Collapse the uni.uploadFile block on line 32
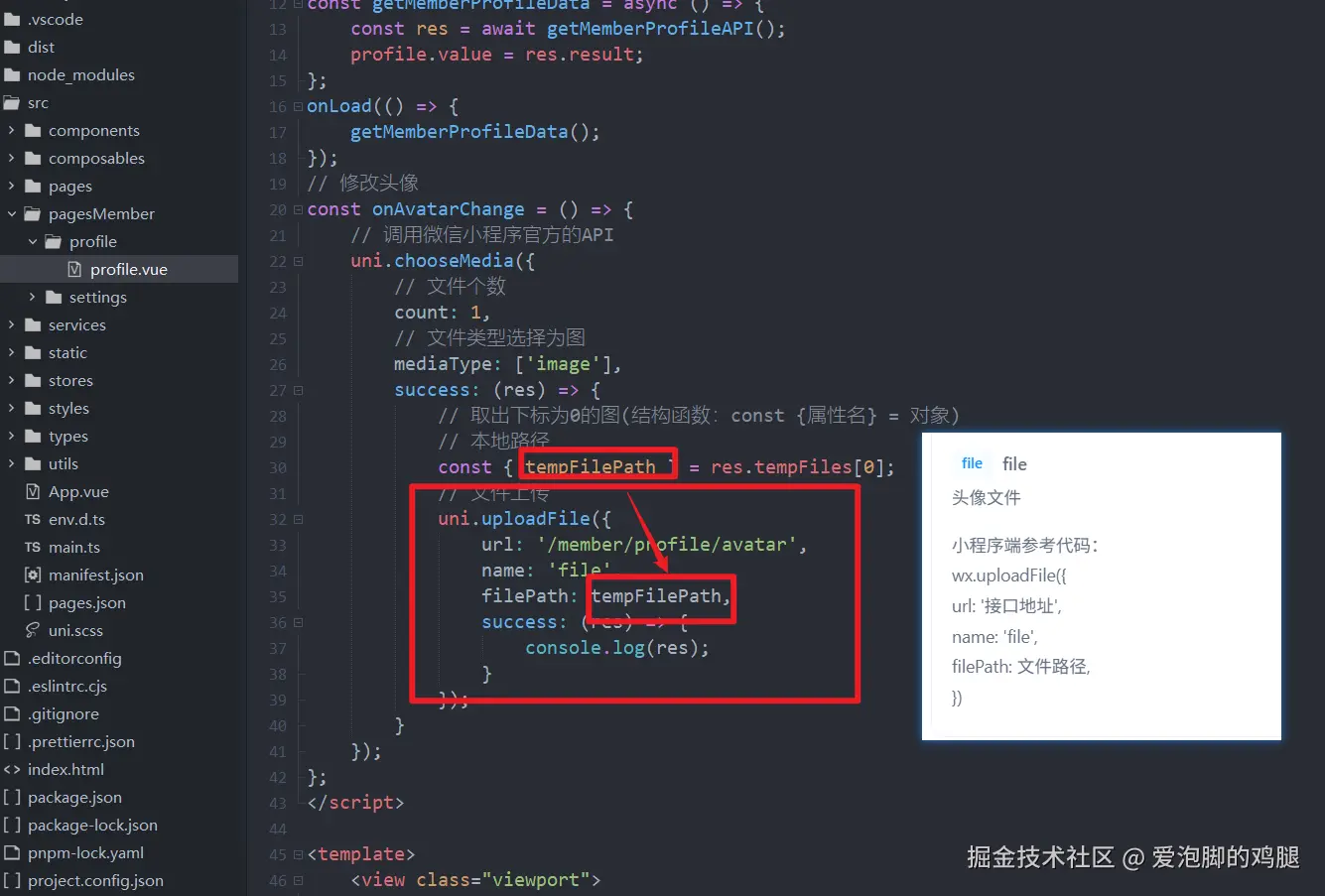The image size is (1325, 896). click(299, 519)
